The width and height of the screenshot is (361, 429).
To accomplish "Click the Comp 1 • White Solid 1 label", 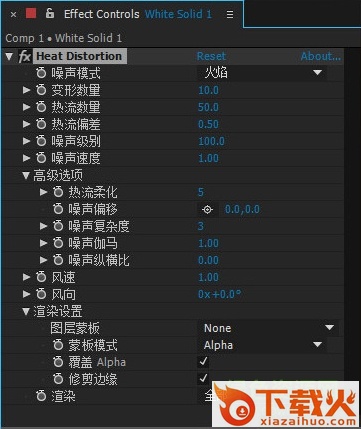I will pos(64,38).
